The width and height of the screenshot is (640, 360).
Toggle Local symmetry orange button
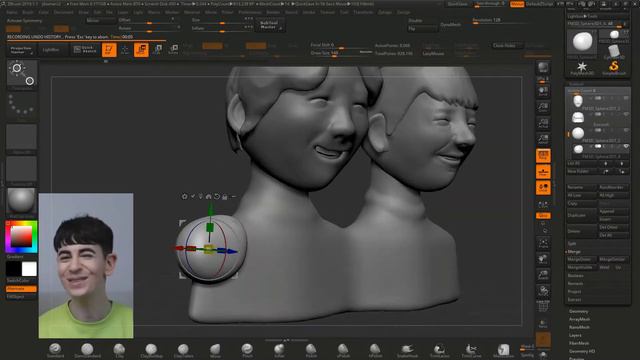543,188
